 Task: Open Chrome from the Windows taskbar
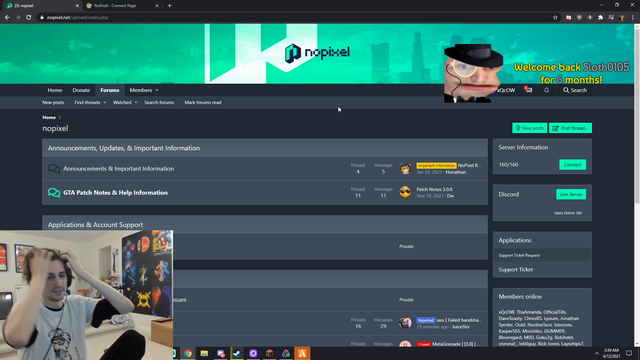pyautogui.click(x=188, y=353)
